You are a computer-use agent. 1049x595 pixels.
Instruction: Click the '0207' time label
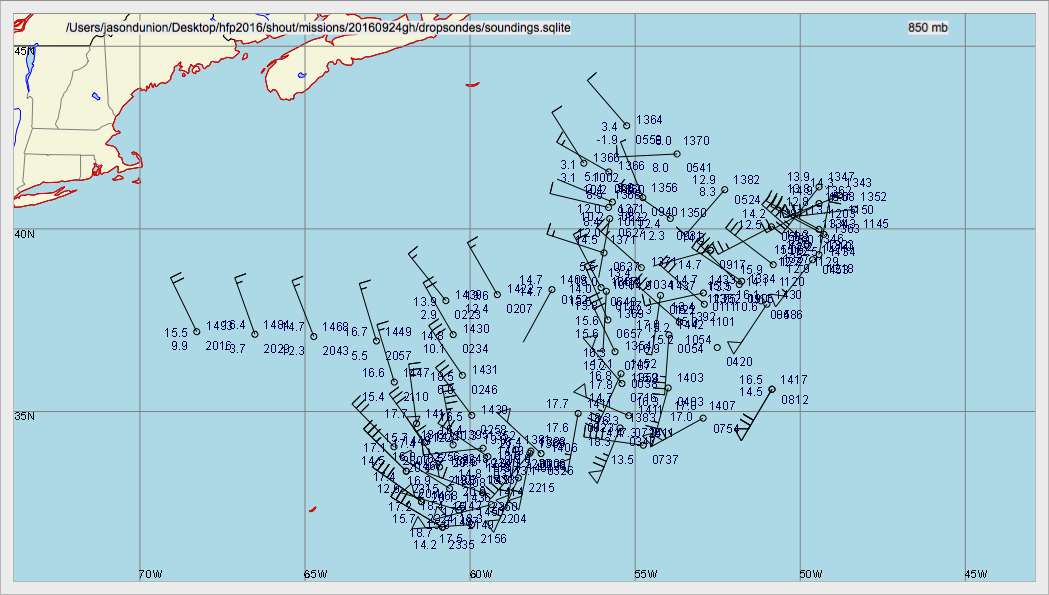click(x=519, y=309)
